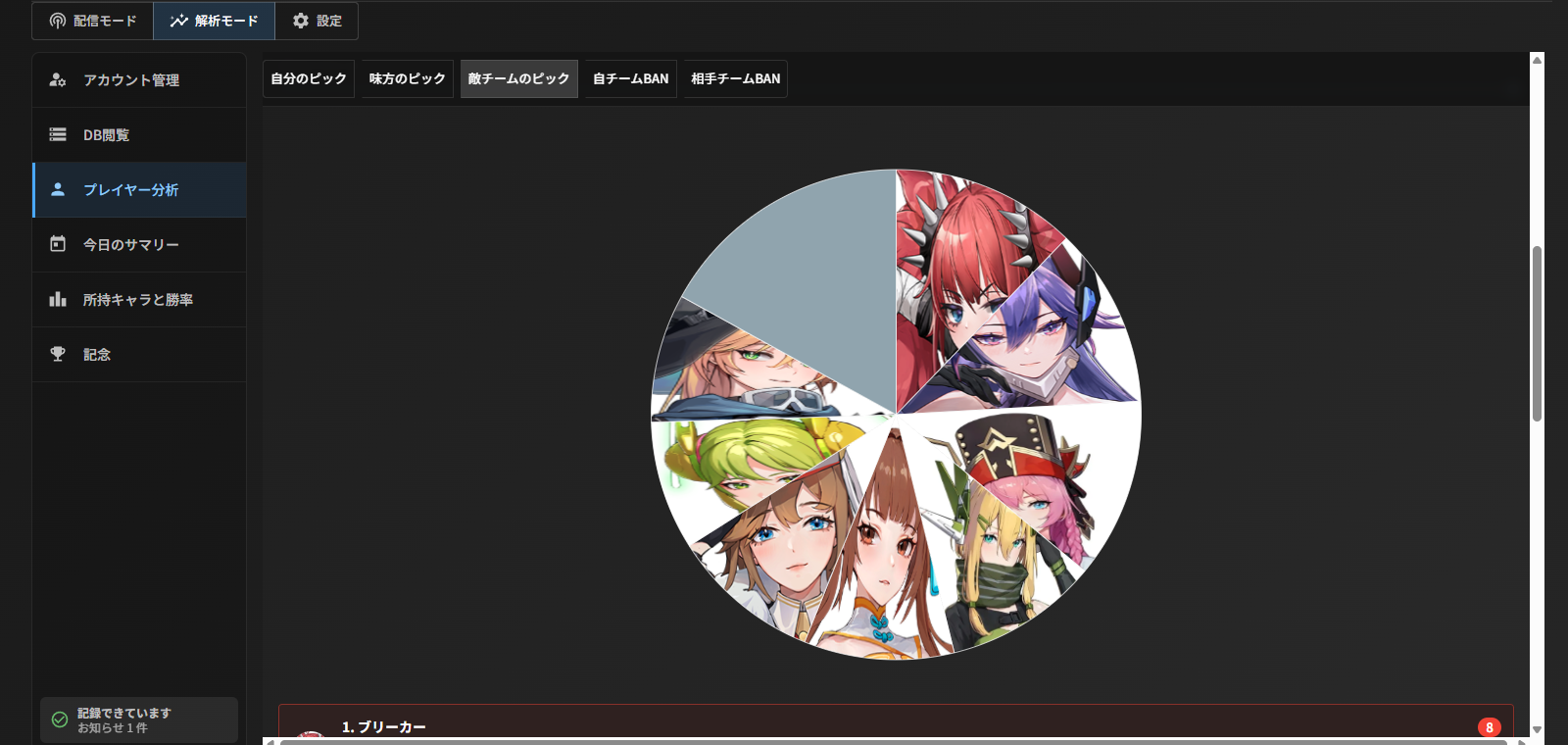The width and height of the screenshot is (1568, 745).
Task: Click the trophy icon for 記念
Action: 58,354
